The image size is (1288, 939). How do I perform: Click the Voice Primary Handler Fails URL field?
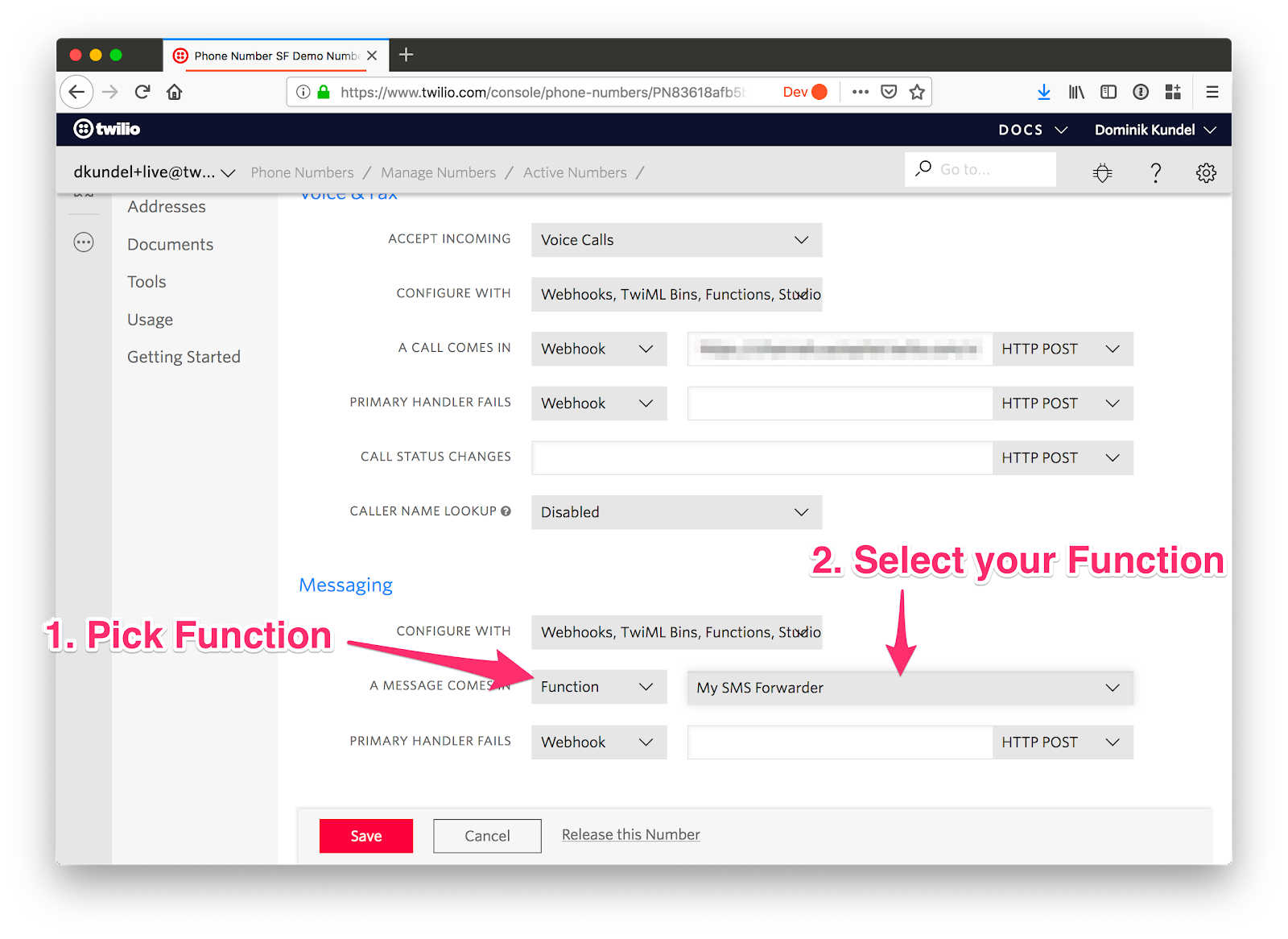click(840, 403)
